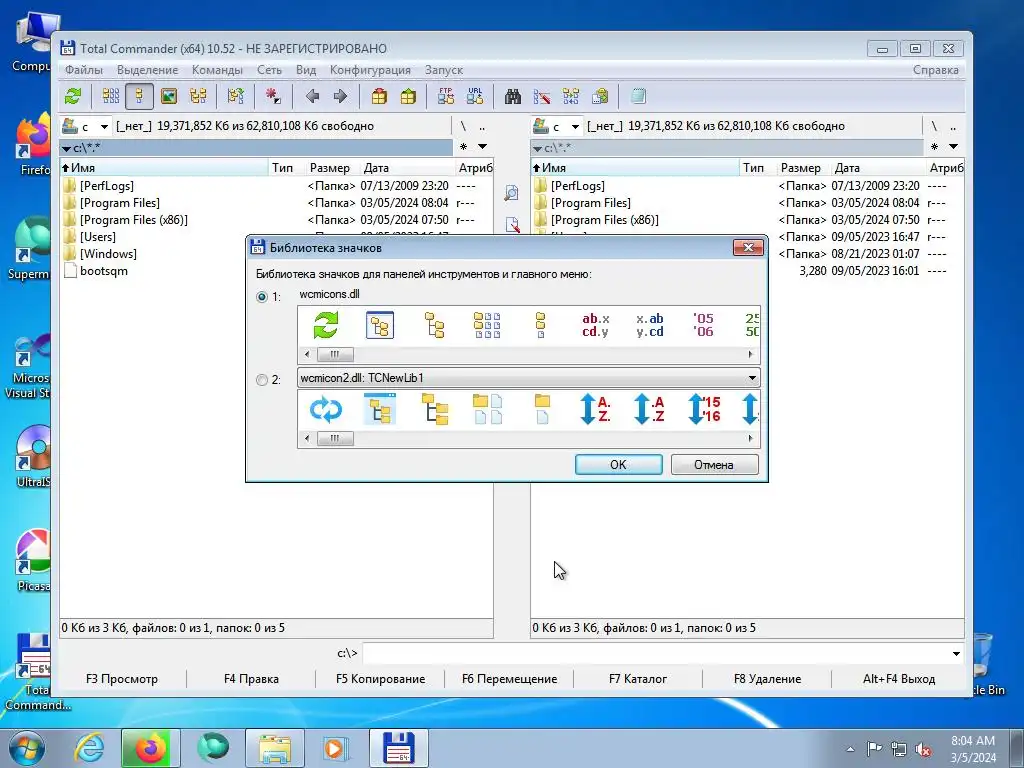Enable thumbnail view in main toolbar
Image resolution: width=1024 pixels, height=768 pixels.
coord(168,97)
